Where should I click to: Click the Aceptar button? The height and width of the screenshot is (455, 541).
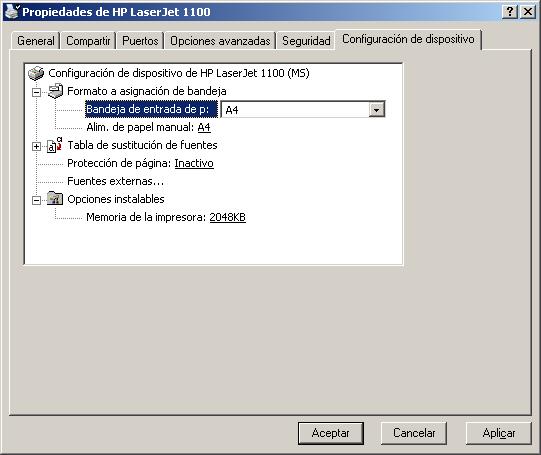tap(331, 433)
